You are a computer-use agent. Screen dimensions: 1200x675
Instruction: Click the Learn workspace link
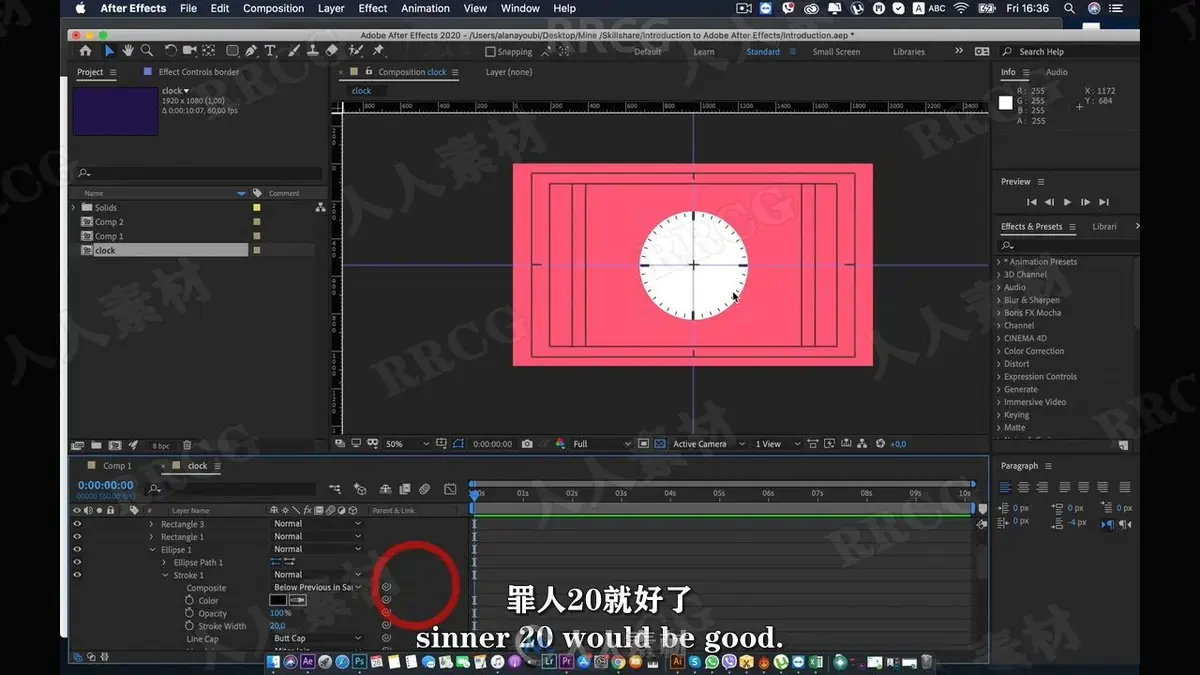[x=704, y=52]
